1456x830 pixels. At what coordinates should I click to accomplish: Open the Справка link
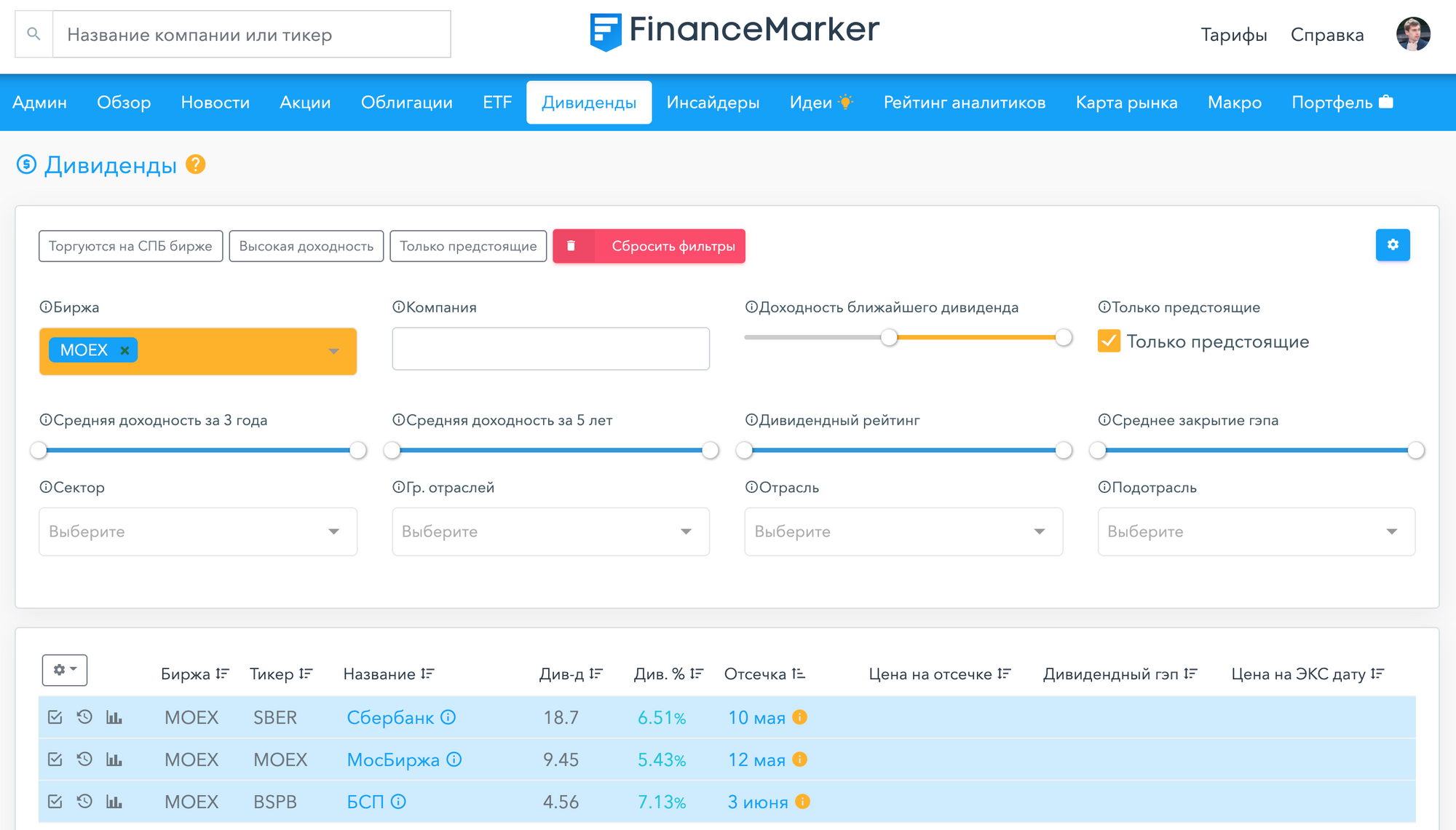pos(1327,35)
